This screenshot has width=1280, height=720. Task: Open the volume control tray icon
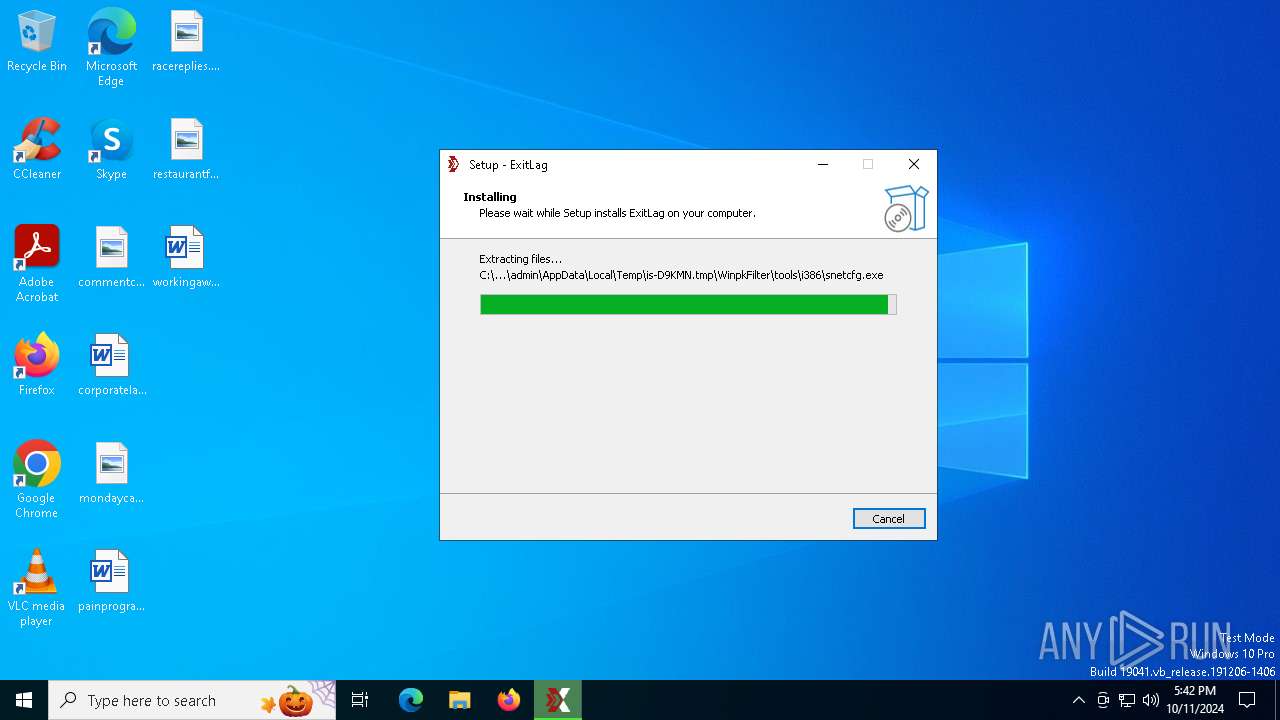coord(1151,700)
